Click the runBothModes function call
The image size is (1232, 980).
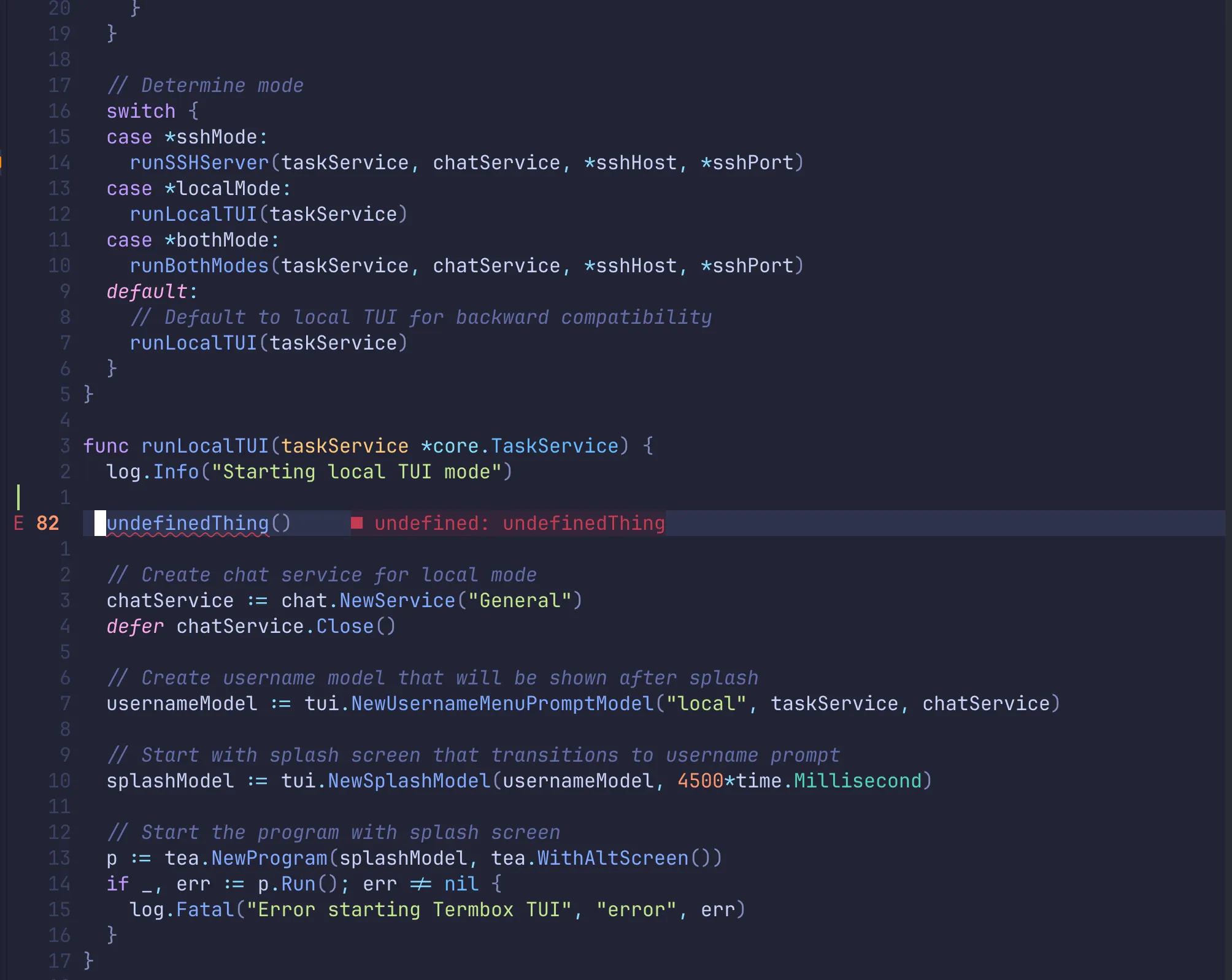click(x=199, y=266)
